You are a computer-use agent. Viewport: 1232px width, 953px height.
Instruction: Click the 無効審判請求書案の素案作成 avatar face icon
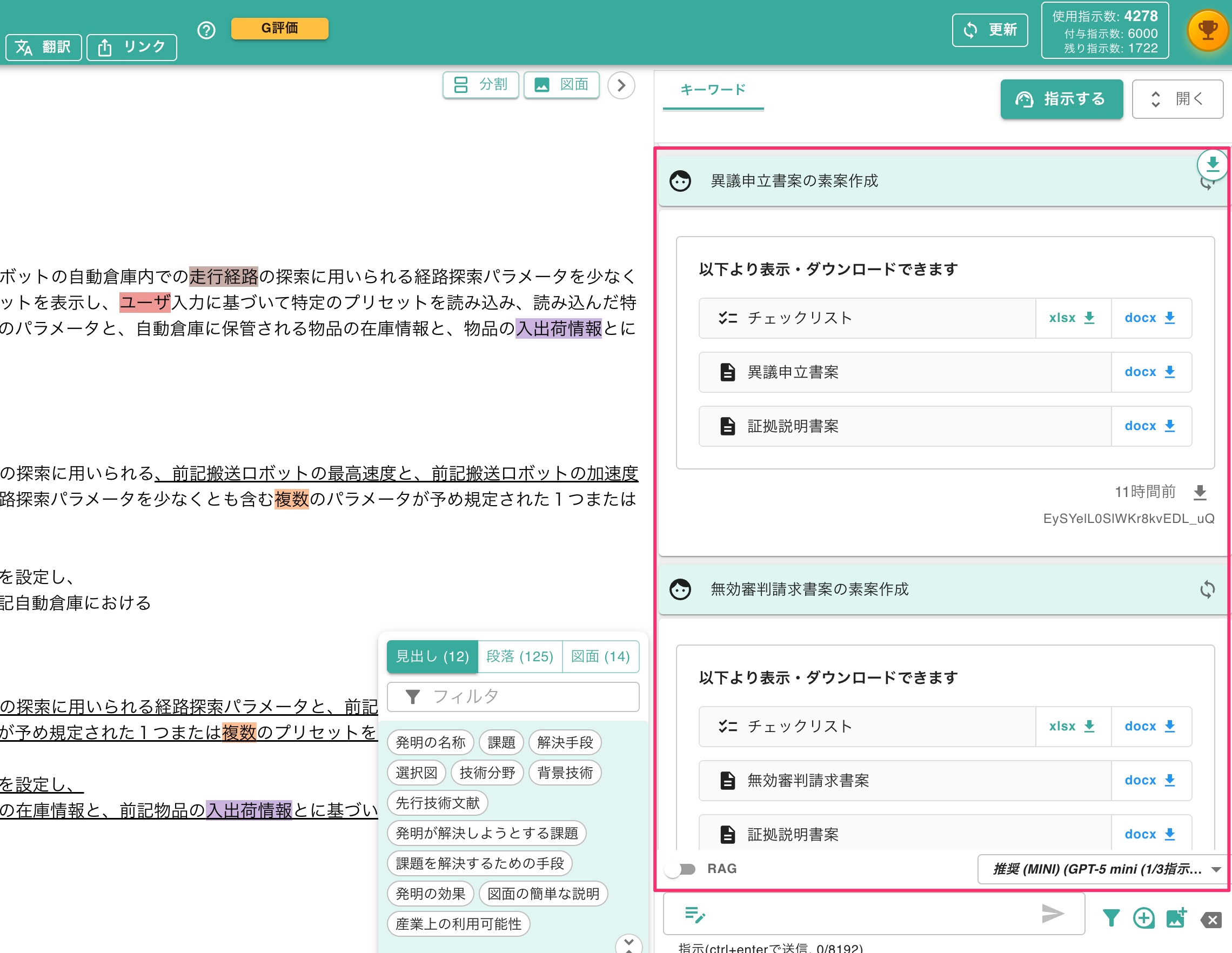tap(680, 589)
